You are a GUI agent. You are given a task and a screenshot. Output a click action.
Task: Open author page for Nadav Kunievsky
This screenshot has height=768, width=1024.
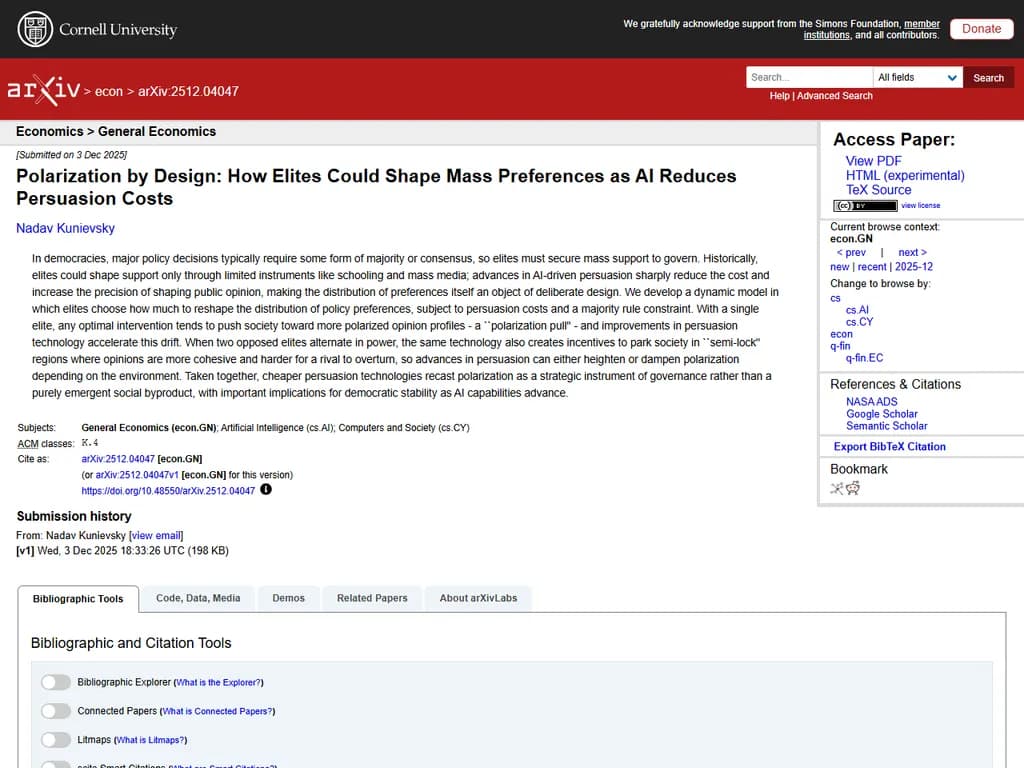[65, 228]
